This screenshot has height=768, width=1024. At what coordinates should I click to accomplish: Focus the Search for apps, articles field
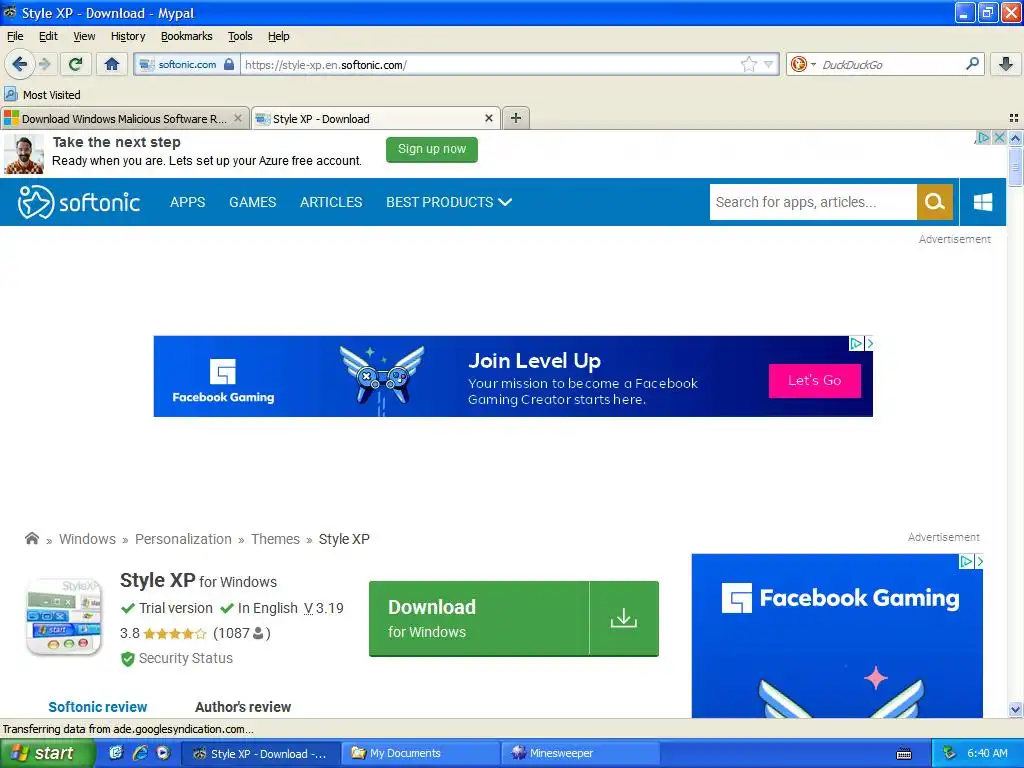click(813, 202)
